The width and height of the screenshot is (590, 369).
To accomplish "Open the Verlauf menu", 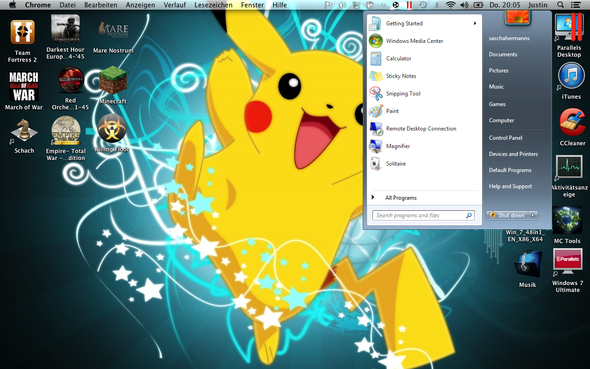I will 174,5.
